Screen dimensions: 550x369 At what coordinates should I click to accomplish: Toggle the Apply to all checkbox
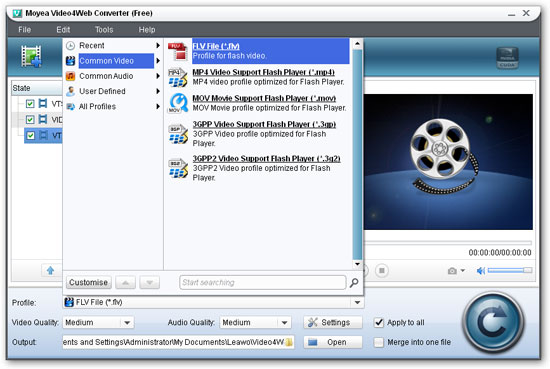[x=379, y=322]
